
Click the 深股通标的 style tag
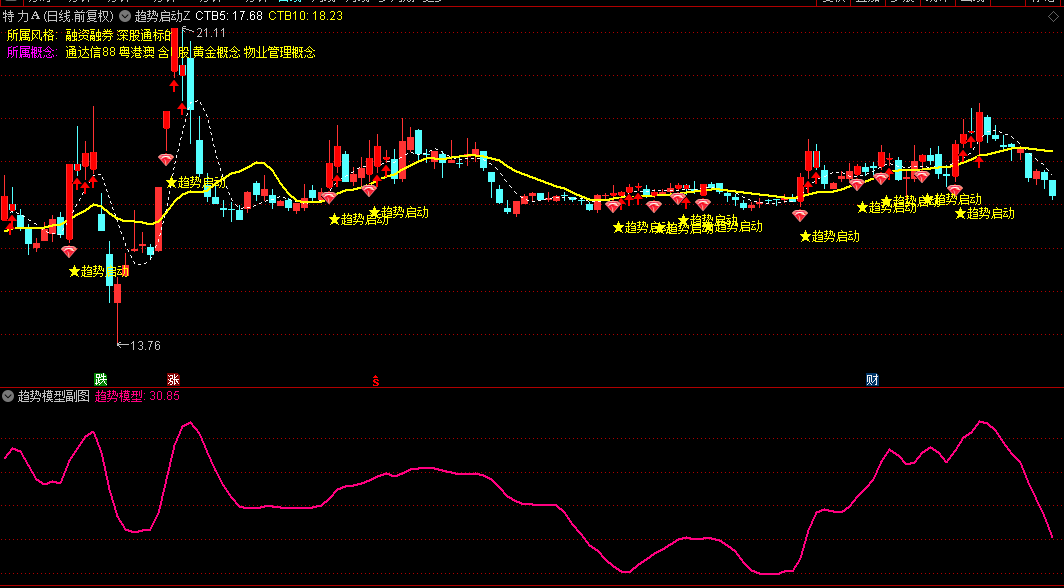click(x=144, y=35)
